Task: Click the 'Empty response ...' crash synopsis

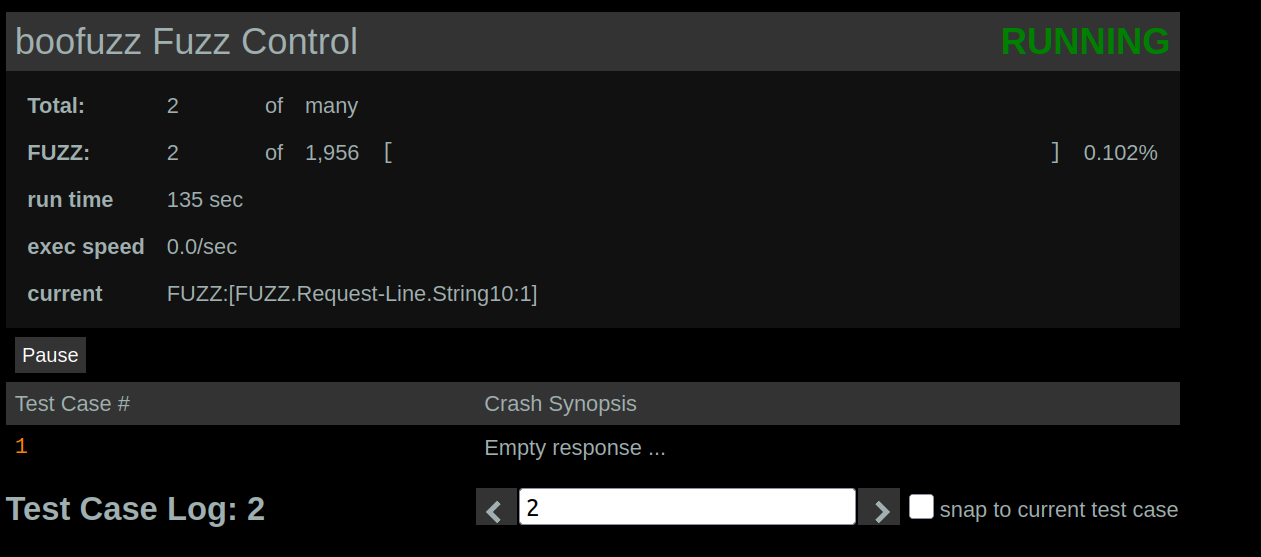Action: (x=575, y=448)
